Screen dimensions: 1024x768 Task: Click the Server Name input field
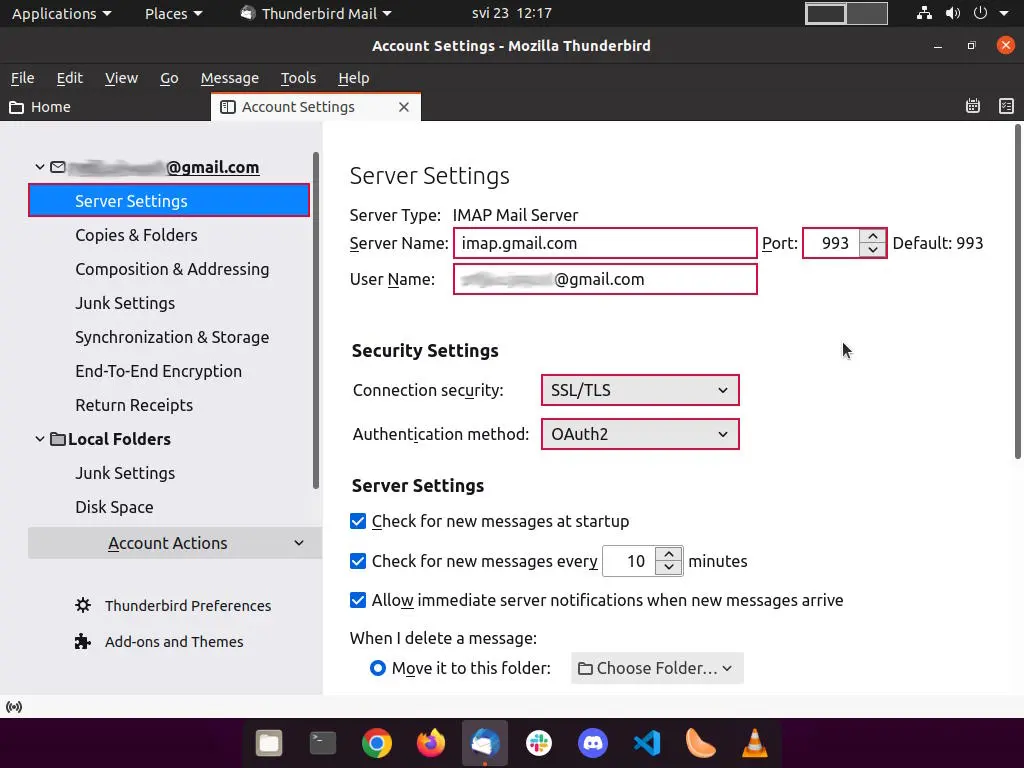click(x=605, y=243)
